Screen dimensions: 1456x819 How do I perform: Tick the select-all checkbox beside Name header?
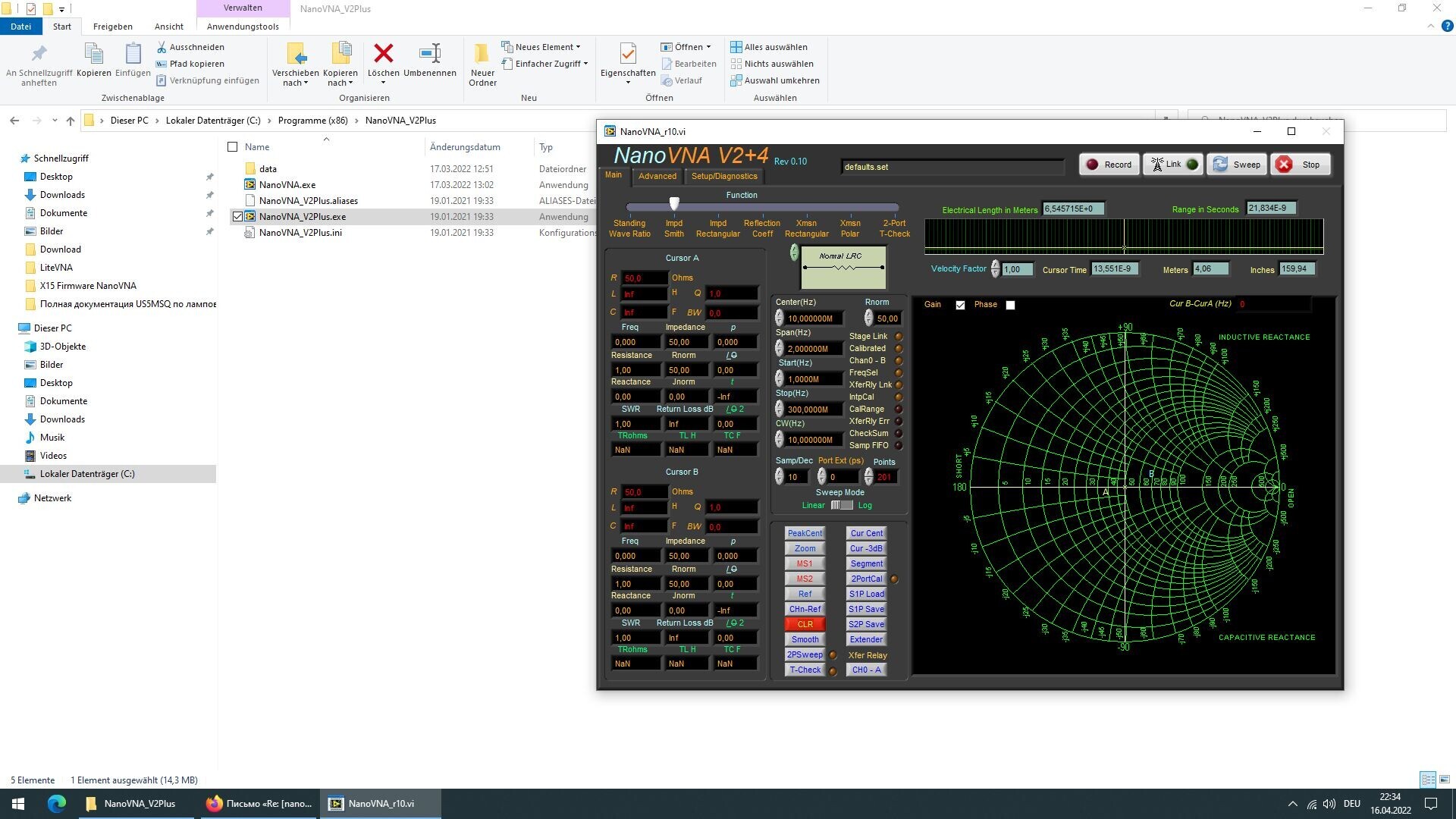tap(233, 147)
